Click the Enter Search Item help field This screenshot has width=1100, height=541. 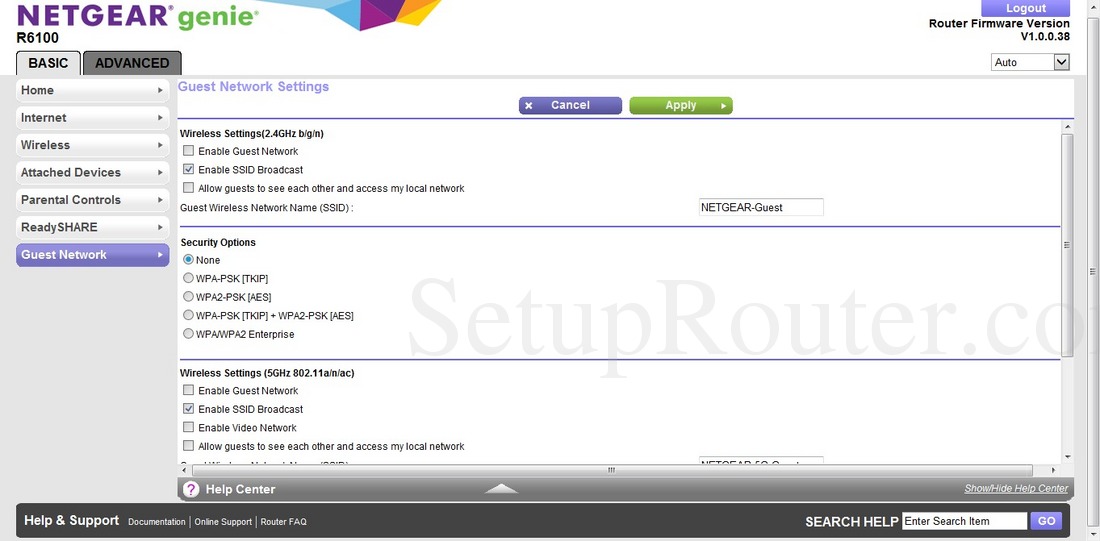(965, 521)
